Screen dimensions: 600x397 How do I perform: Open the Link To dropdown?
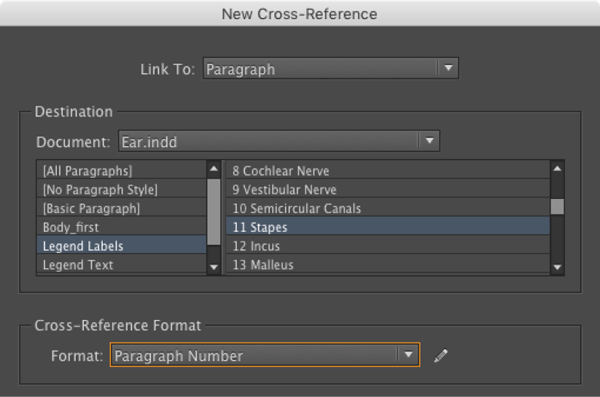click(331, 69)
